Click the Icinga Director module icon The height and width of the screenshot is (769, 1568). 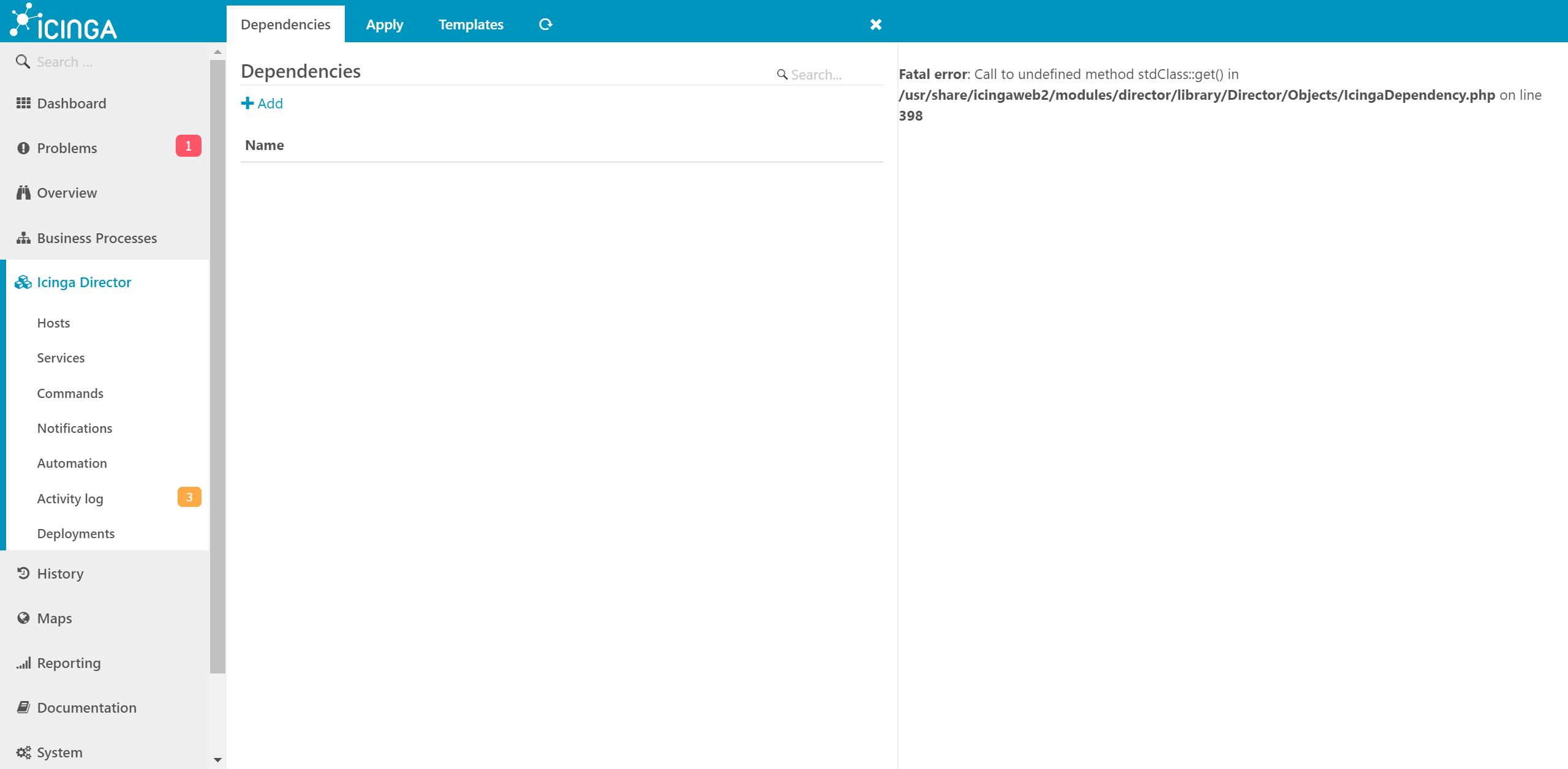coord(23,282)
